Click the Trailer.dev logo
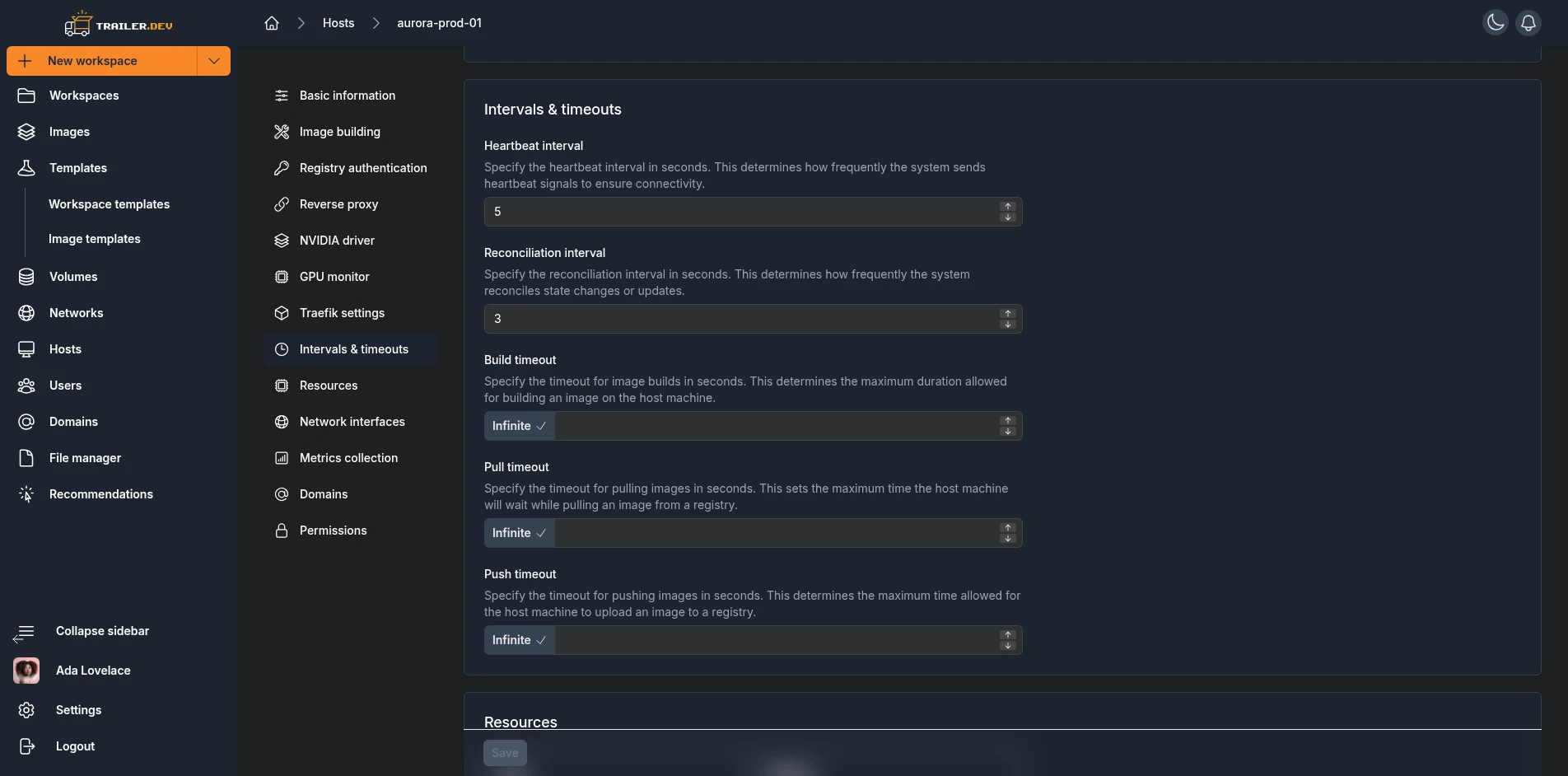Image resolution: width=1568 pixels, height=776 pixels. (x=119, y=24)
